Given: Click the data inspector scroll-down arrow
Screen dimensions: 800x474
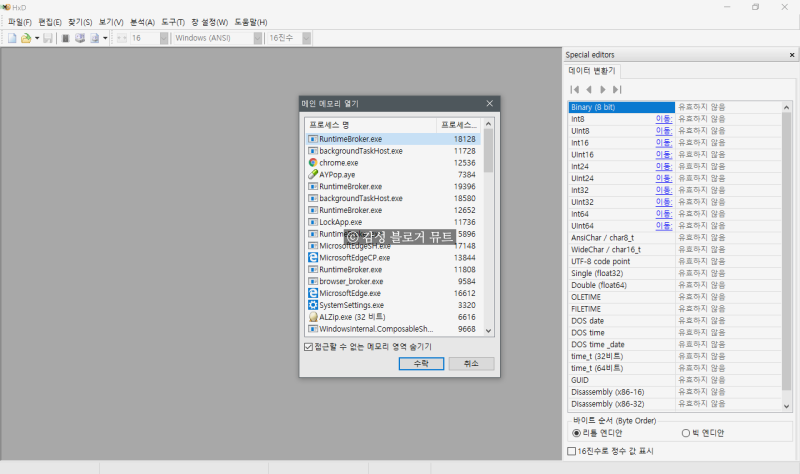Looking at the screenshot, I should pos(786,406).
